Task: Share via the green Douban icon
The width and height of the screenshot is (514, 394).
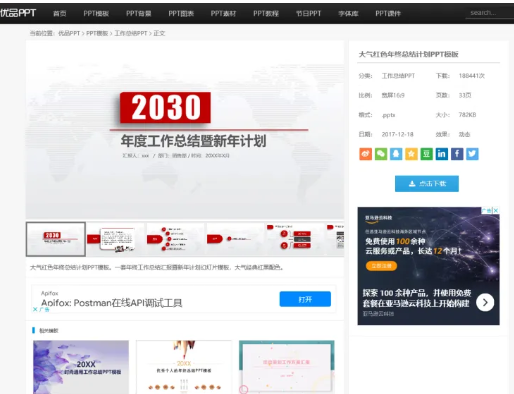Action: click(426, 154)
